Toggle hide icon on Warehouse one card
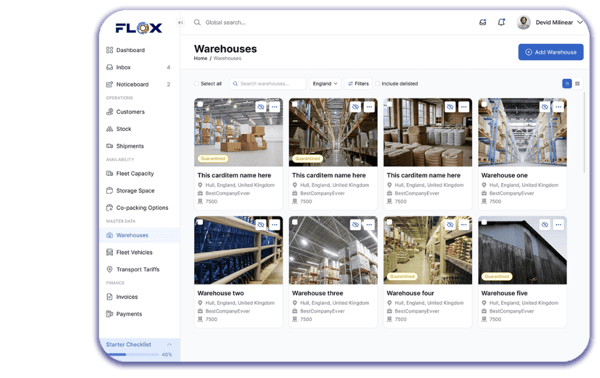Screen dimensions: 600x378 pyautogui.click(x=545, y=107)
